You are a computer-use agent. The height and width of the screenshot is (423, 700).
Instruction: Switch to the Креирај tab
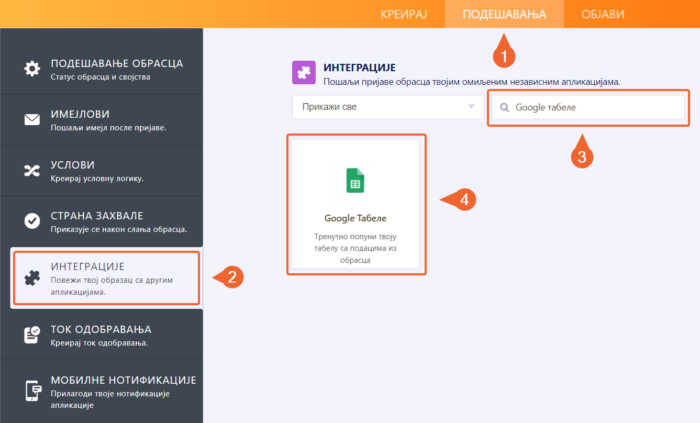pyautogui.click(x=404, y=14)
